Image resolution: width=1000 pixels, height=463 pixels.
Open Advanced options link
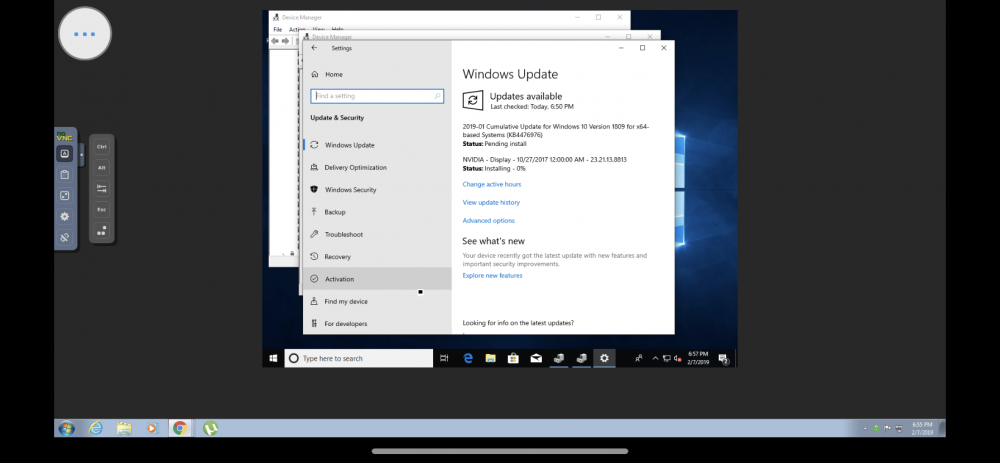[x=489, y=221]
